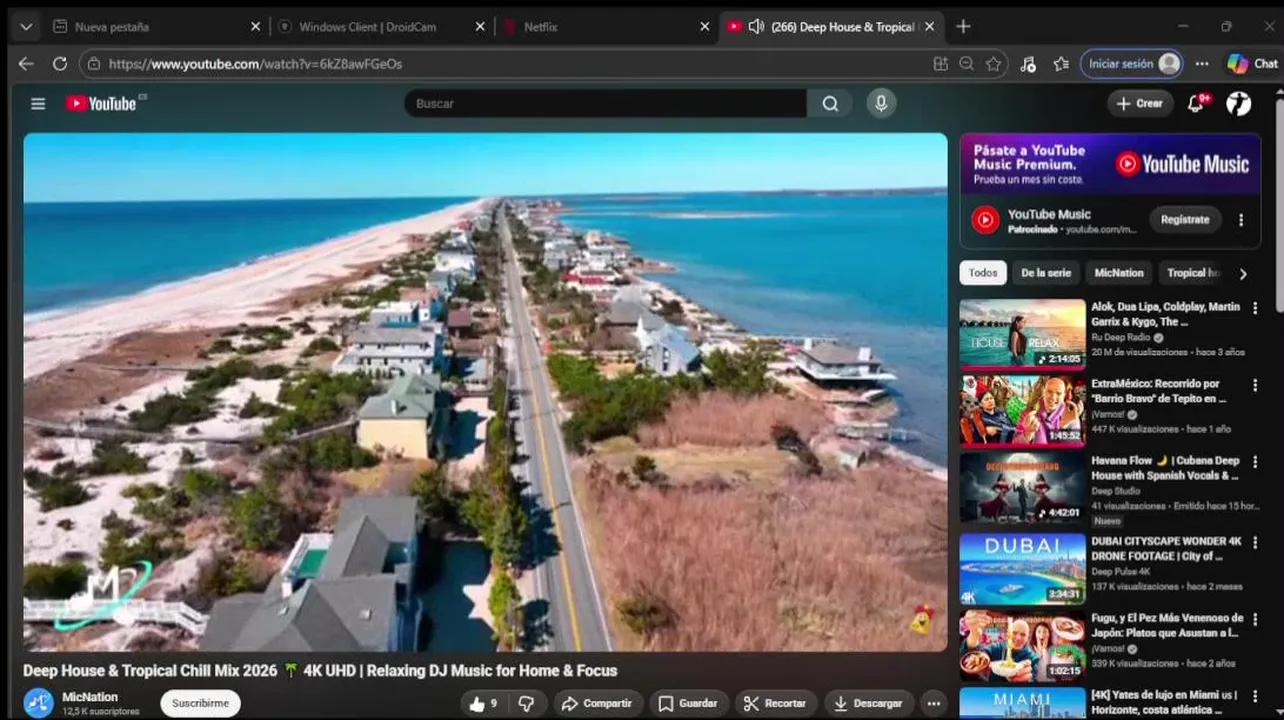Open MicNation channel avatar
The width and height of the screenshot is (1284, 720).
click(x=39, y=703)
